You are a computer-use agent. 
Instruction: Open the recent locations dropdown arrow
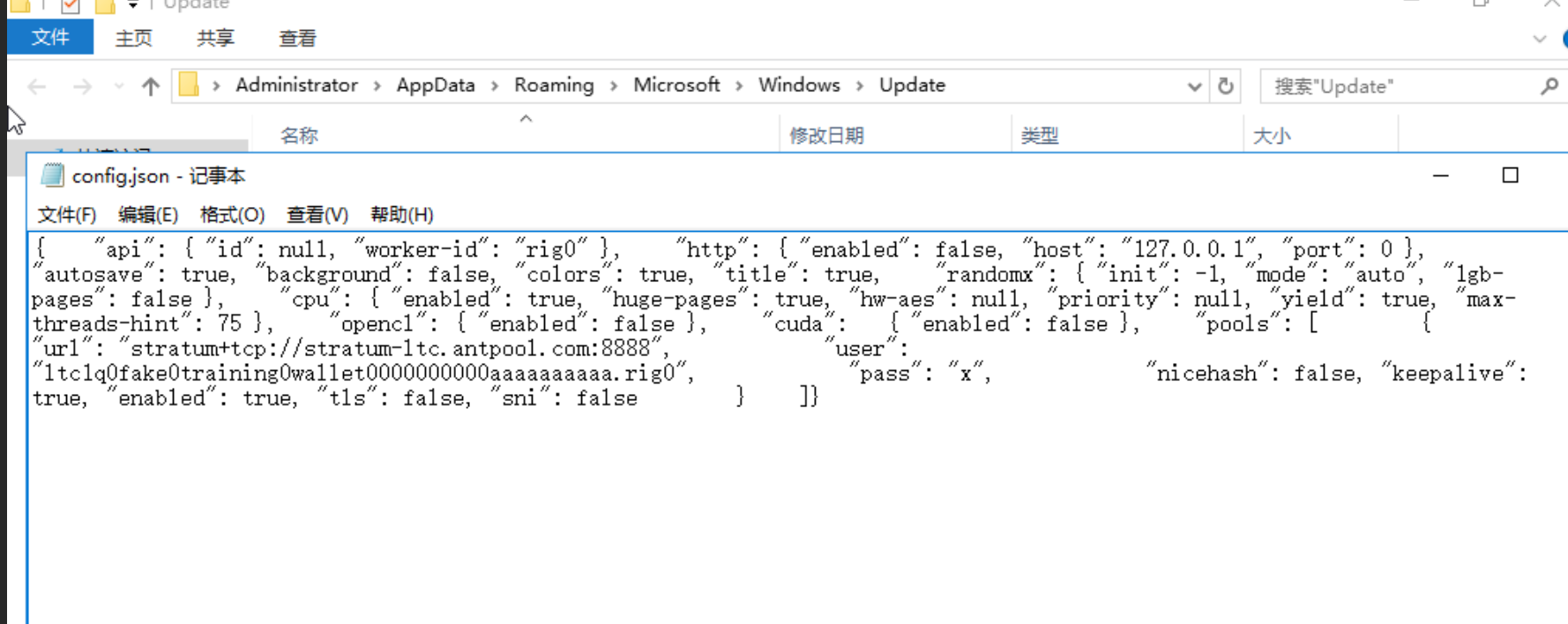pyautogui.click(x=119, y=86)
